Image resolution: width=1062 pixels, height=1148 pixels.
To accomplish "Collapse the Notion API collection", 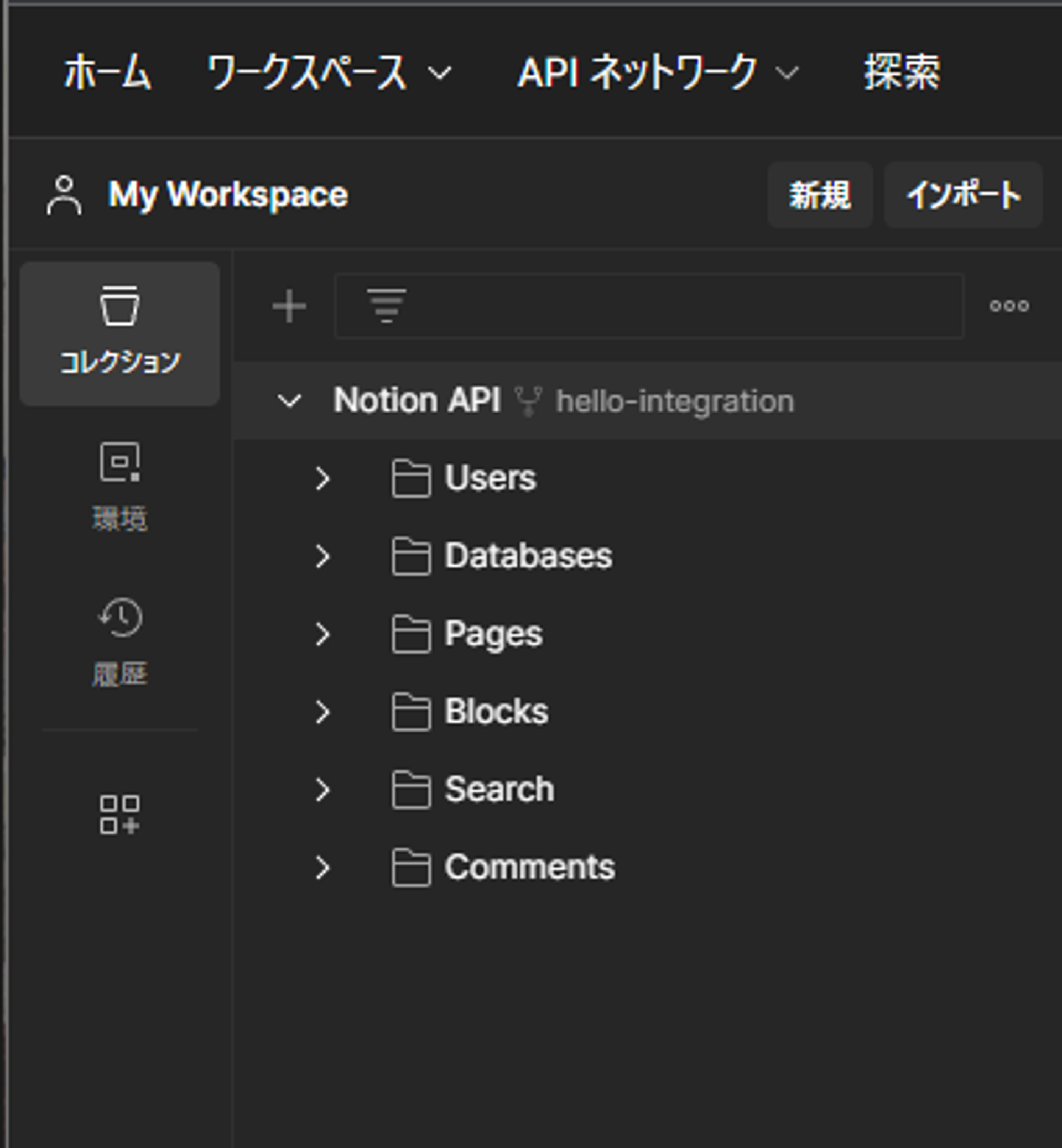I will pos(290,400).
